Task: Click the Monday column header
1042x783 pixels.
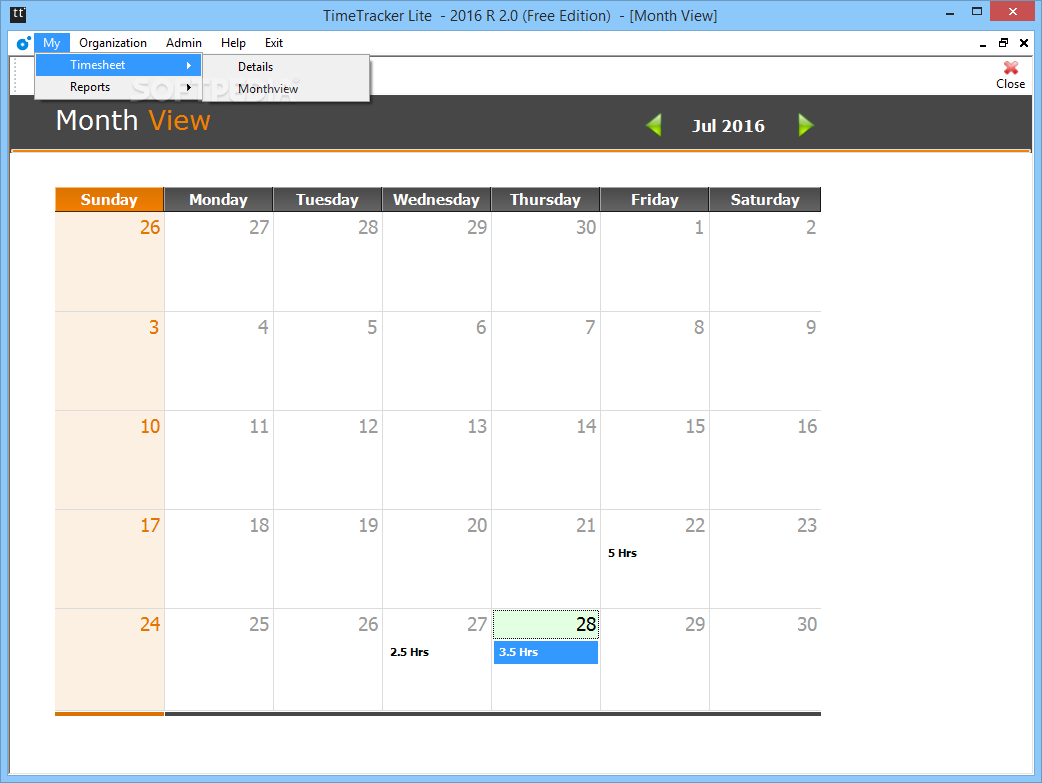Action: [x=219, y=199]
